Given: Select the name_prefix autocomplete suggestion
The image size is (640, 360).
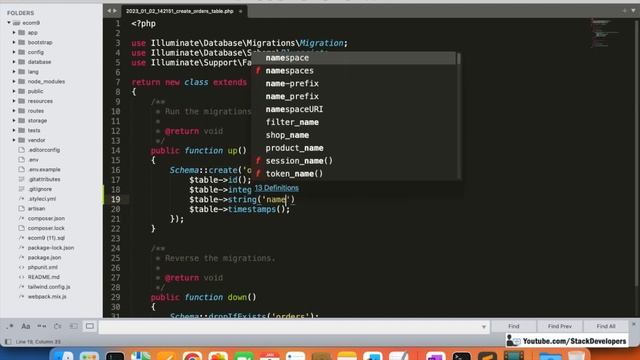Looking at the screenshot, I should coord(354,96).
